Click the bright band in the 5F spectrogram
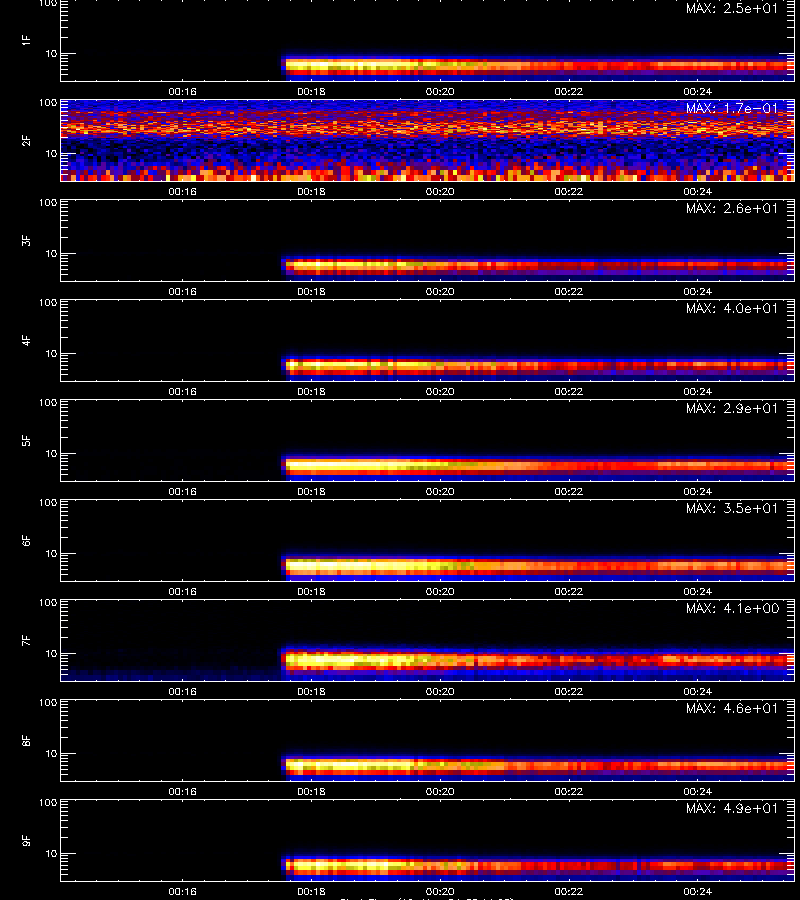This screenshot has width=800, height=900. point(540,465)
